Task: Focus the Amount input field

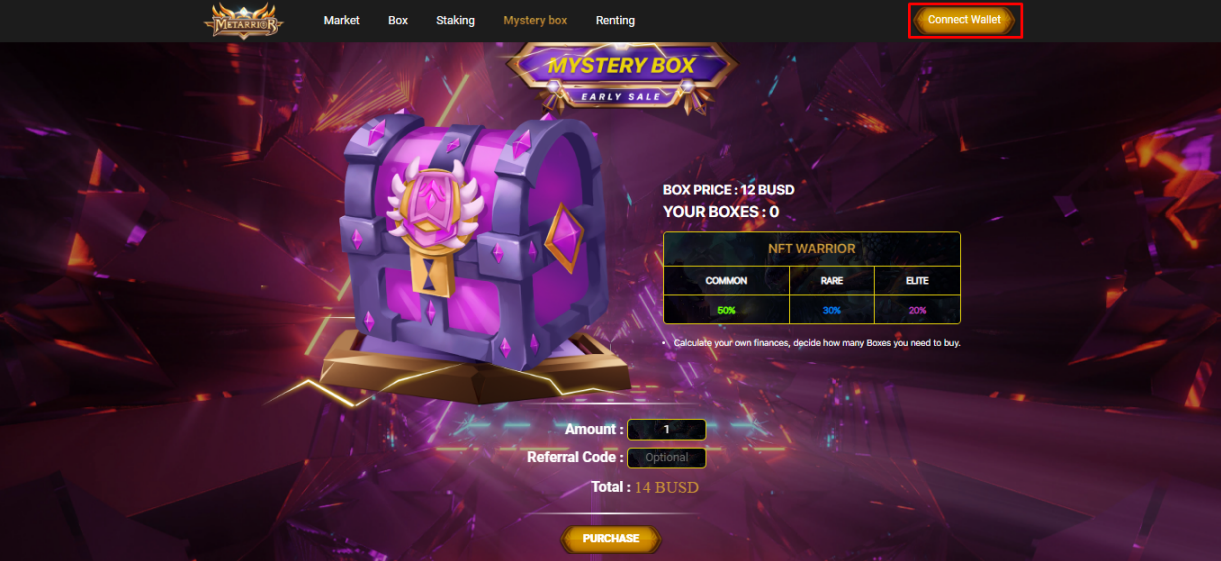Action: [x=667, y=430]
